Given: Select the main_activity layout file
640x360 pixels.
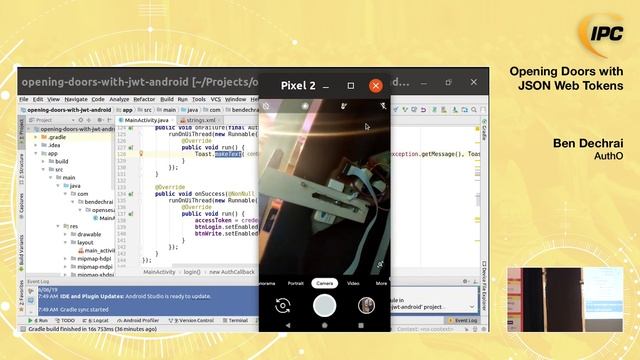Looking at the screenshot, I should click(96, 251).
